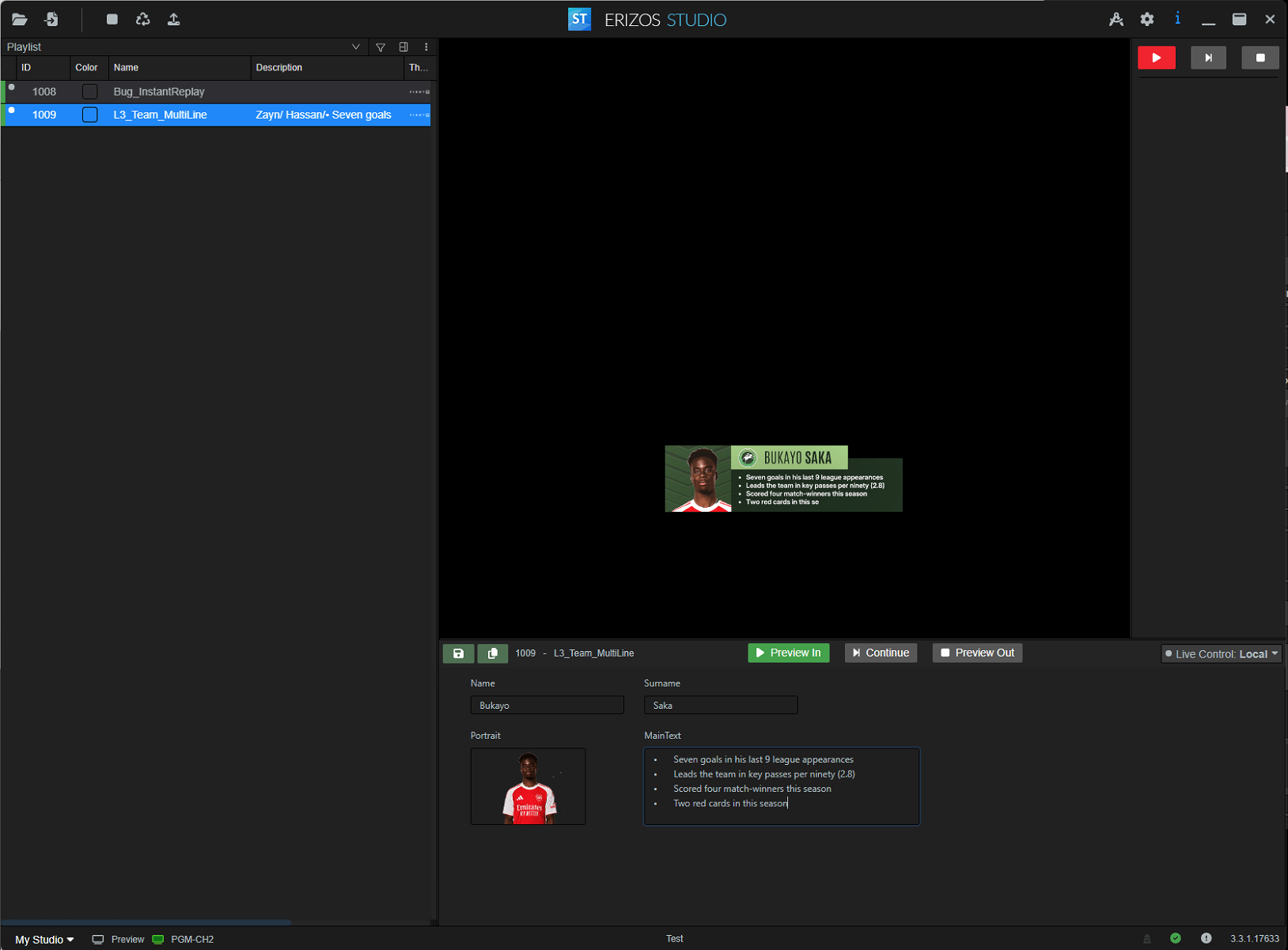Click the color swatch for item 1008
This screenshot has height=950, width=1288.
click(x=90, y=92)
